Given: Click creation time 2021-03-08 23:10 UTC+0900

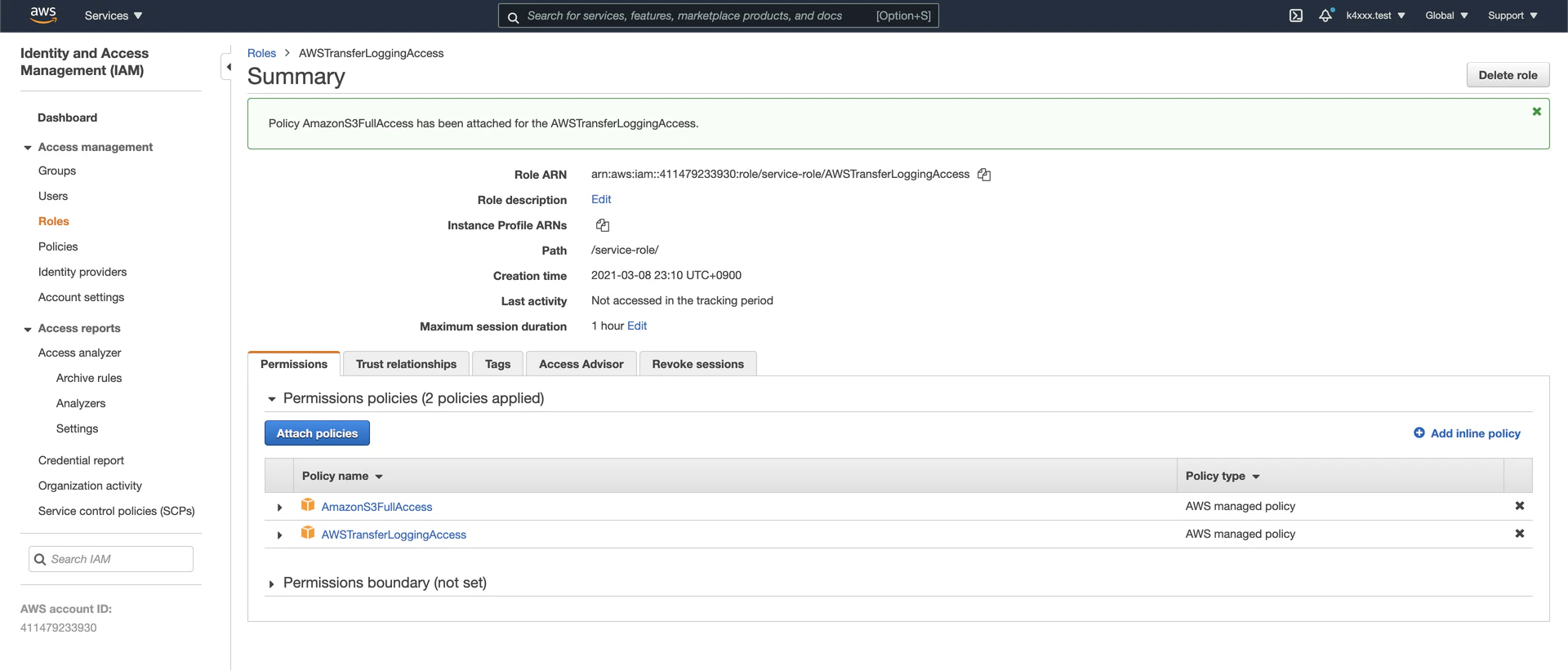Looking at the screenshot, I should tap(666, 275).
